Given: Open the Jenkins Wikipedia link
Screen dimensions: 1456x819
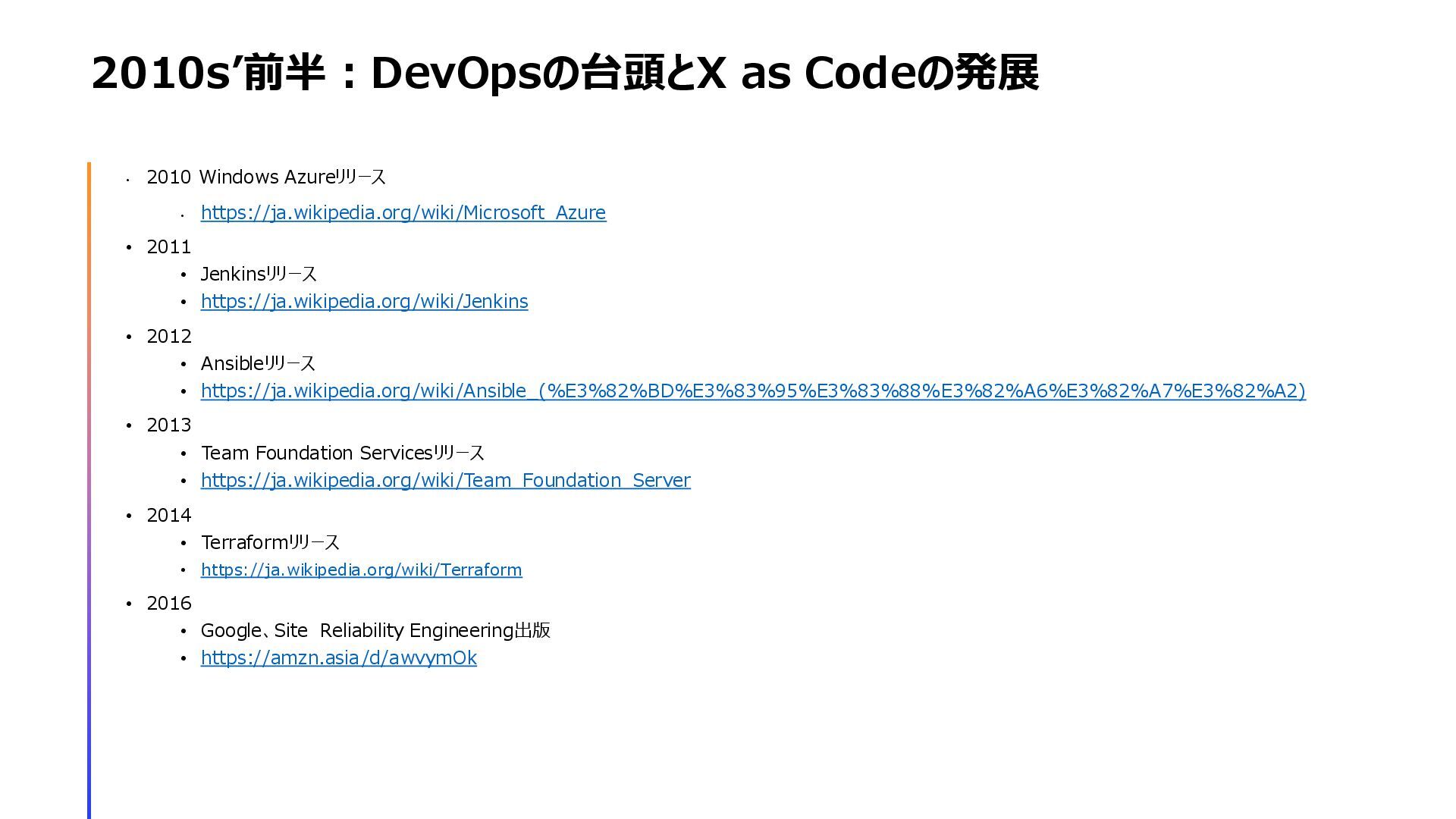Looking at the screenshot, I should pyautogui.click(x=364, y=302).
